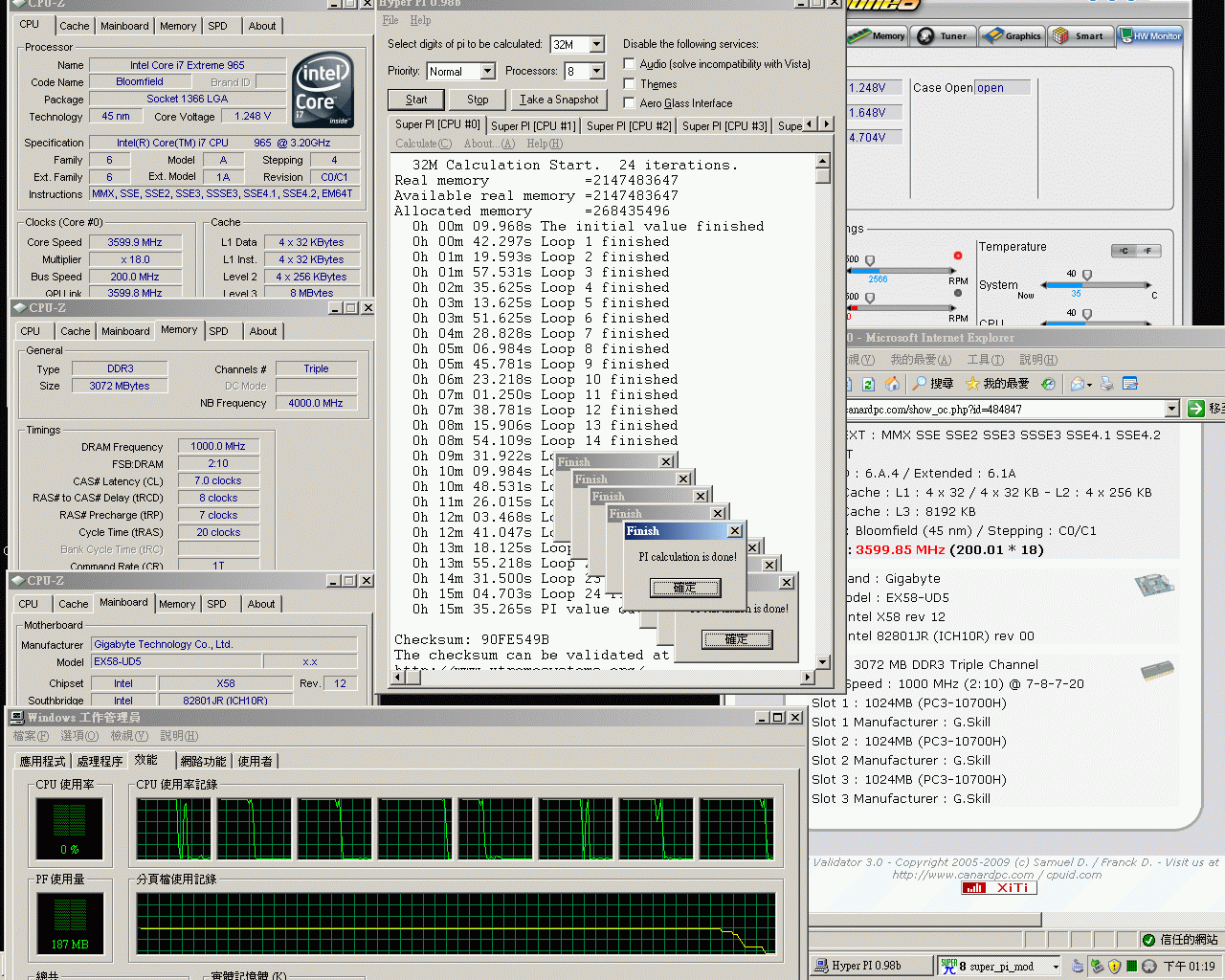Click the upper fan RPM slider thumb

tap(870, 260)
